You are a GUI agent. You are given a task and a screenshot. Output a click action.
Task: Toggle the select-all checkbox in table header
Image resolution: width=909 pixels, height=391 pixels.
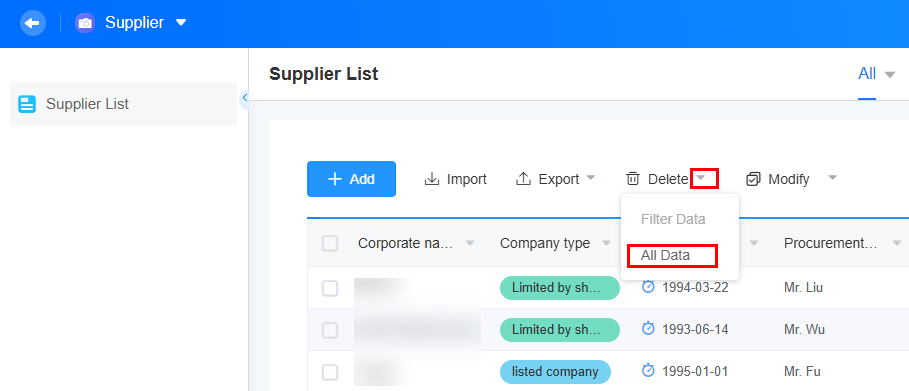click(330, 244)
